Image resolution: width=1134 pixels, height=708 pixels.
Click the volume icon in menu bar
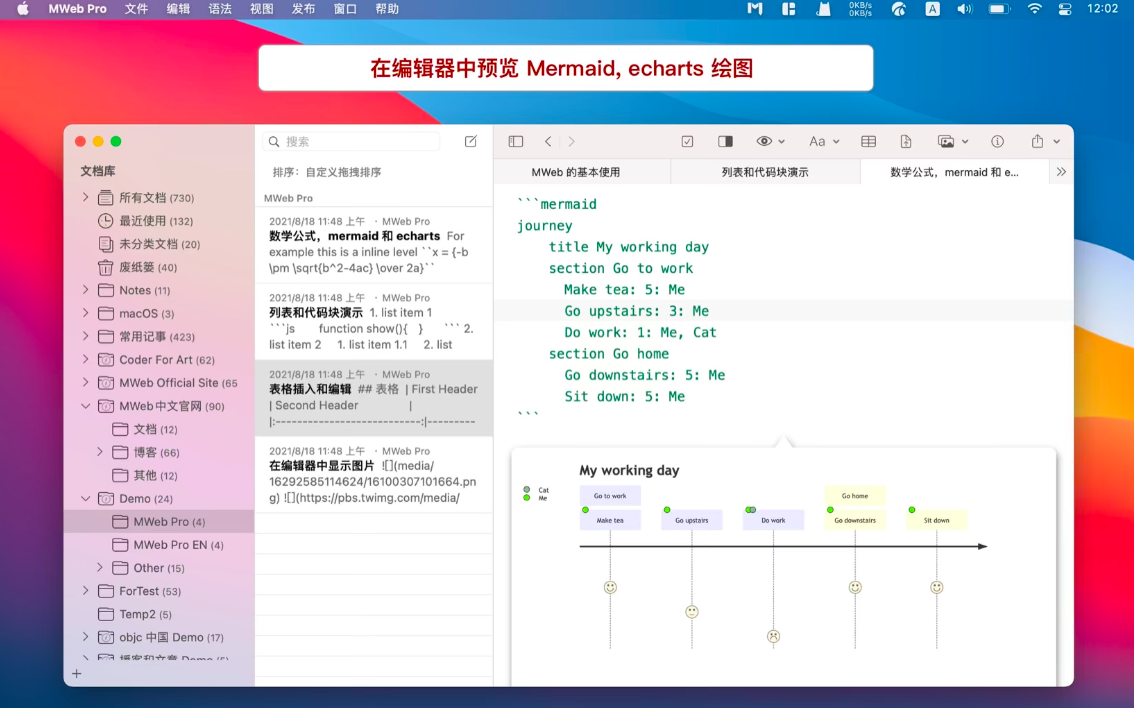click(965, 9)
